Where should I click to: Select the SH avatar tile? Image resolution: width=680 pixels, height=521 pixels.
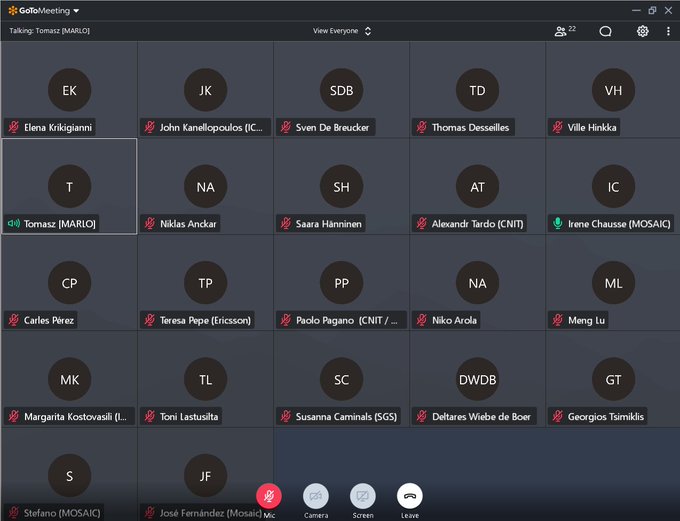[341, 186]
